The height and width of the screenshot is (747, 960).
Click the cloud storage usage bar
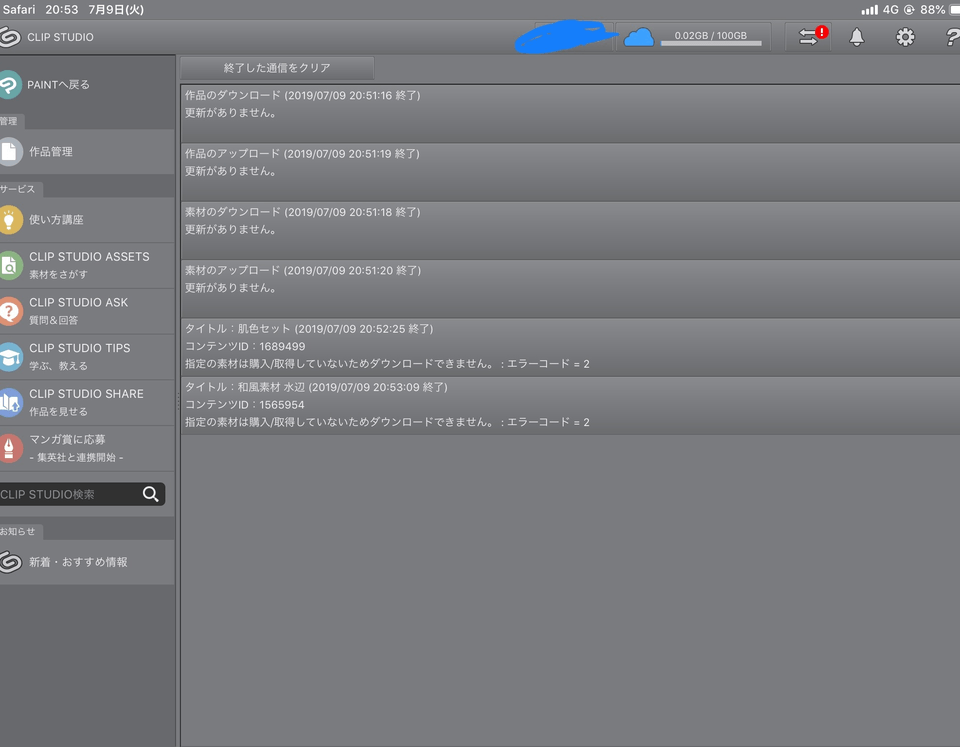pyautogui.click(x=711, y=43)
